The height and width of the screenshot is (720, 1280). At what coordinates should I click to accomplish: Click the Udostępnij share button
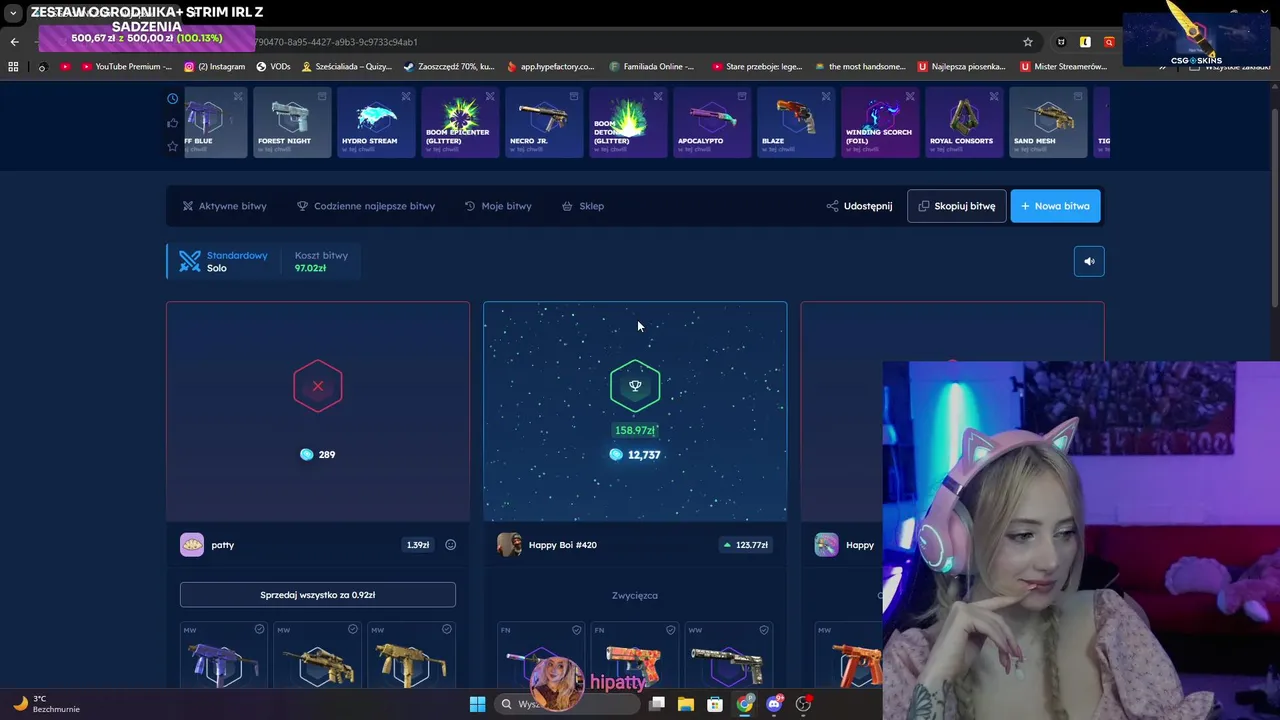pyautogui.click(x=859, y=206)
